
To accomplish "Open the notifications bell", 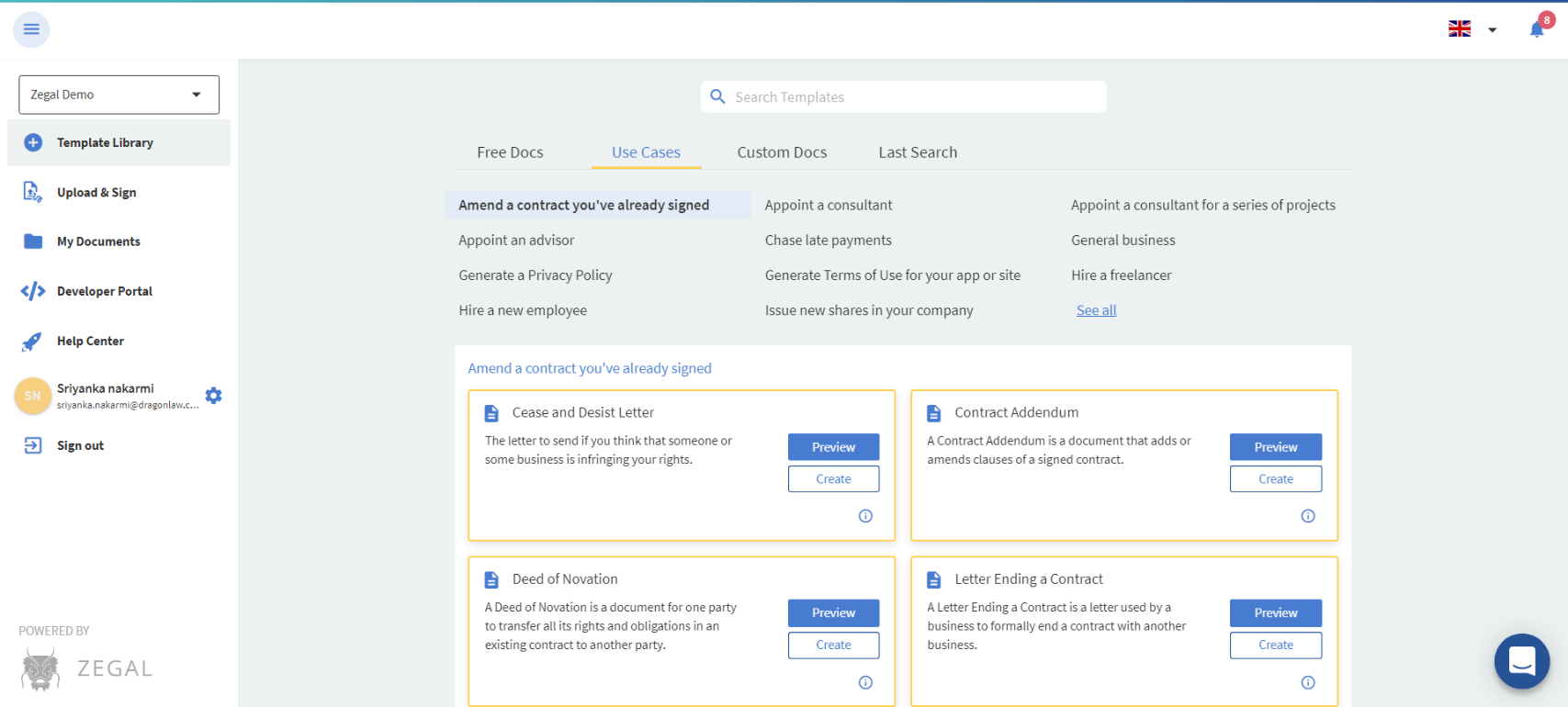I will pos(1537,29).
